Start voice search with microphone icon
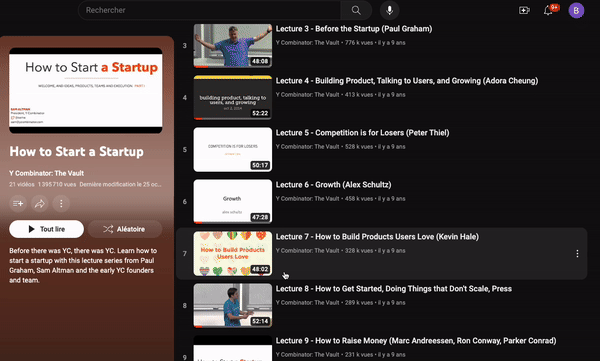 [390, 10]
